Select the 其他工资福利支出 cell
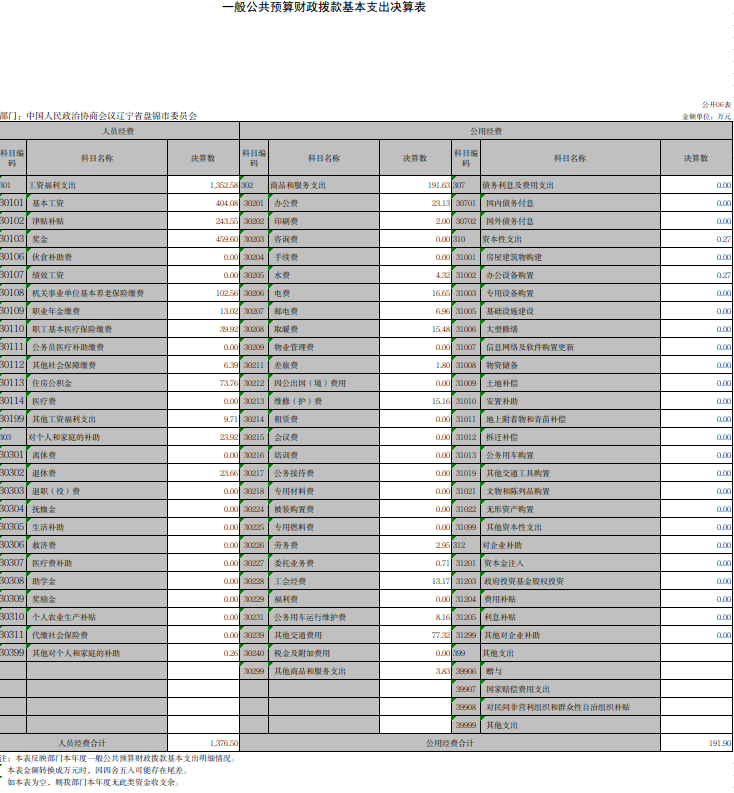This screenshot has height=793, width=734. click(97, 419)
